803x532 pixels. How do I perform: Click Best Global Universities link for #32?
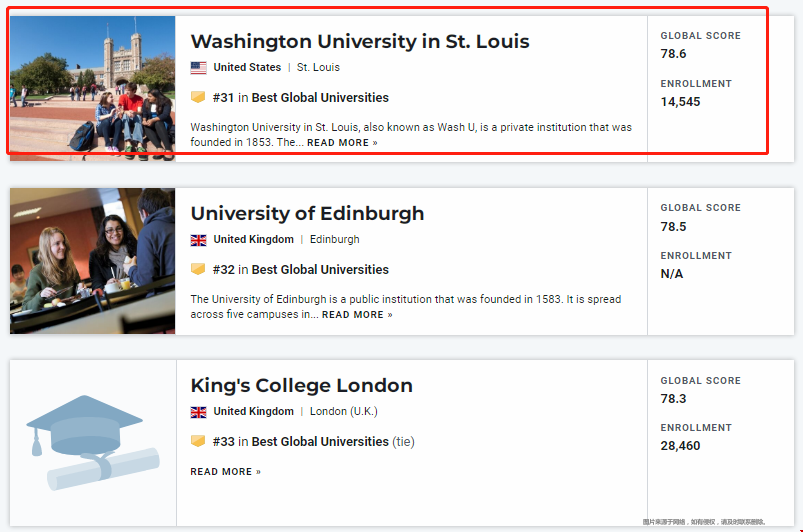coord(320,270)
